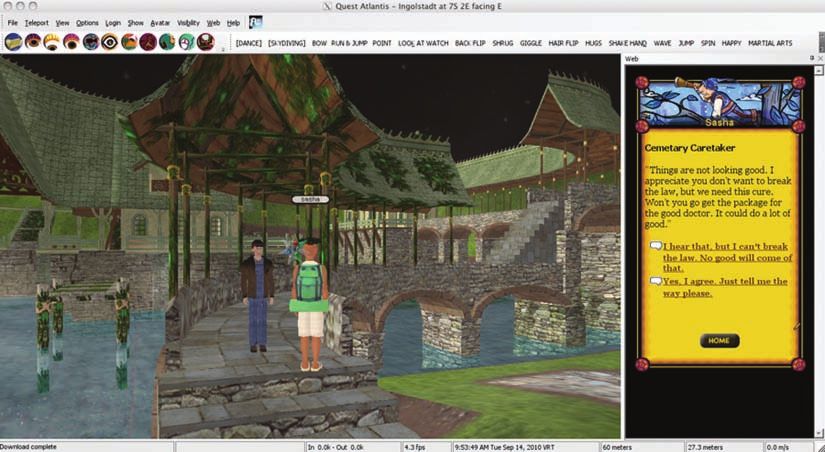Select the HUGS gesture
This screenshot has height=452, width=825.
coord(593,43)
